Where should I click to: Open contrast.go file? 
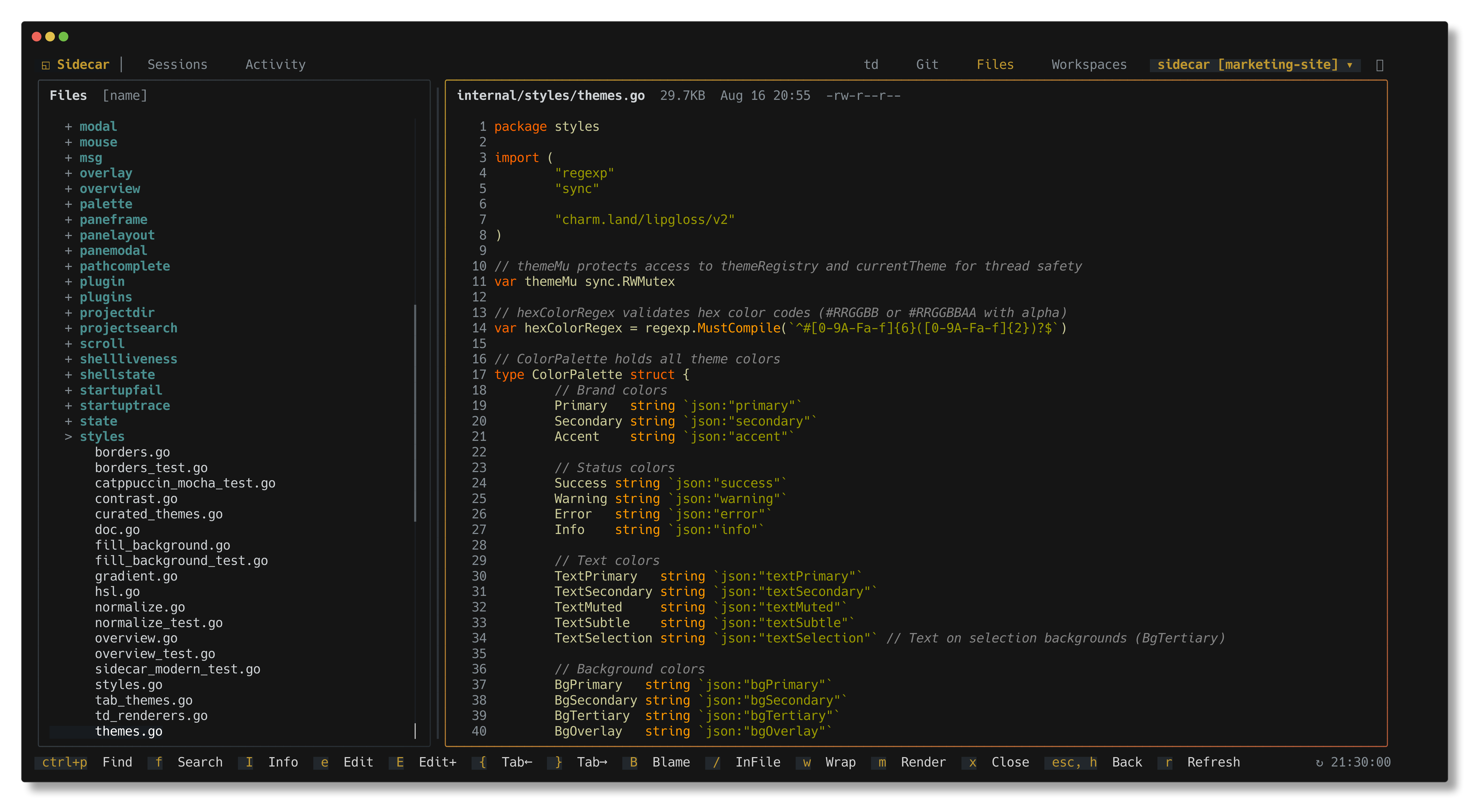coord(136,499)
